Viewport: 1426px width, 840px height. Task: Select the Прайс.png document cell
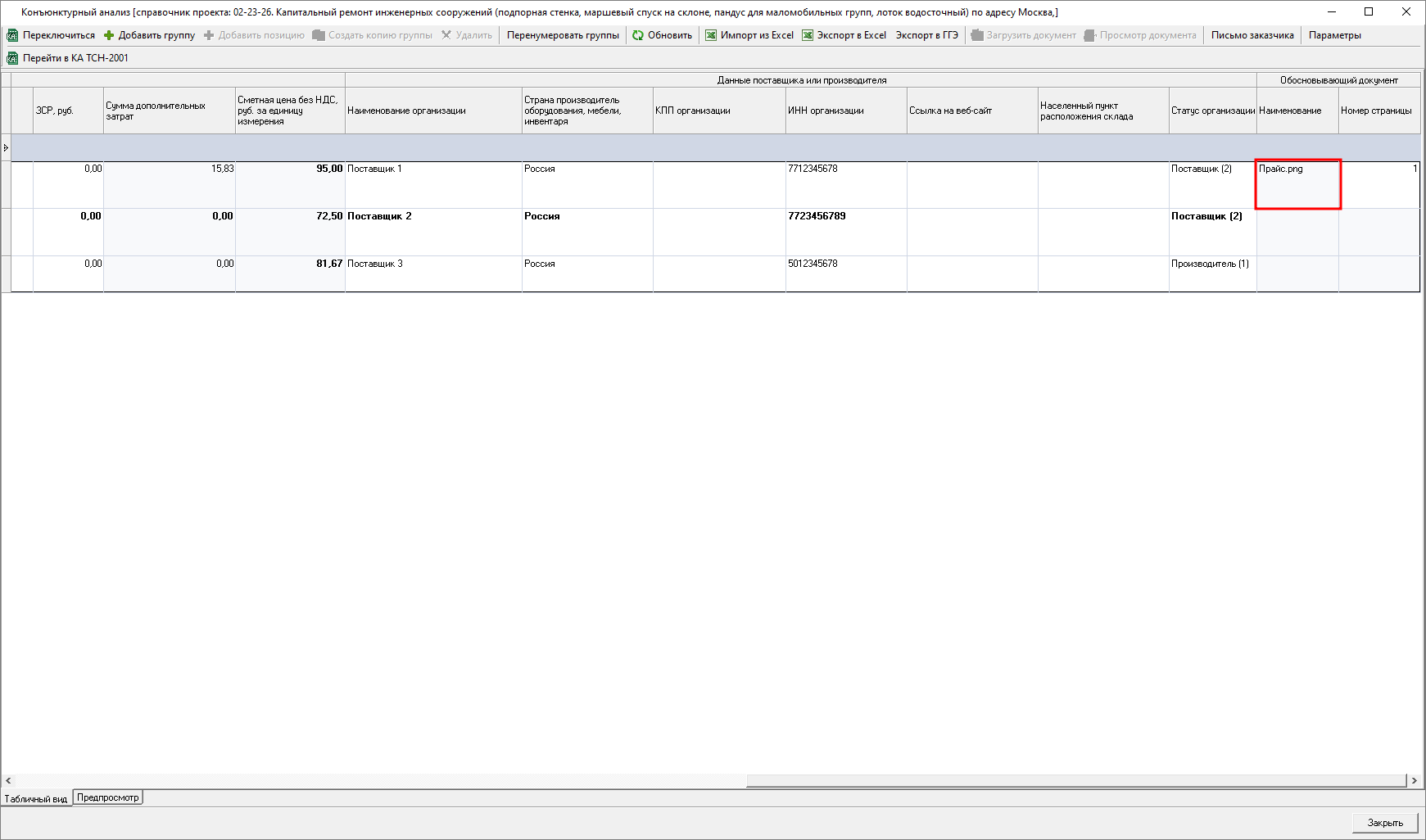(1297, 183)
